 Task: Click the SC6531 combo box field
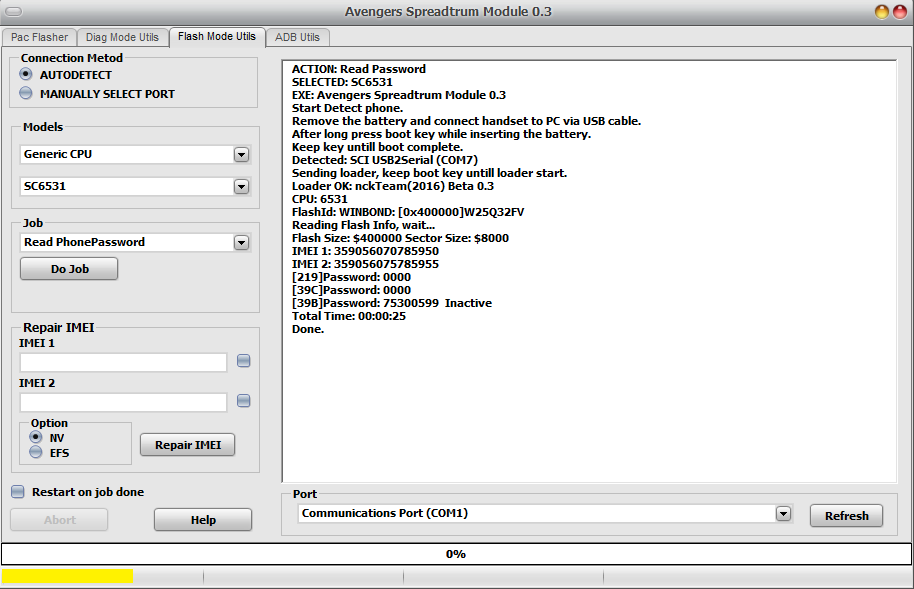[135, 187]
